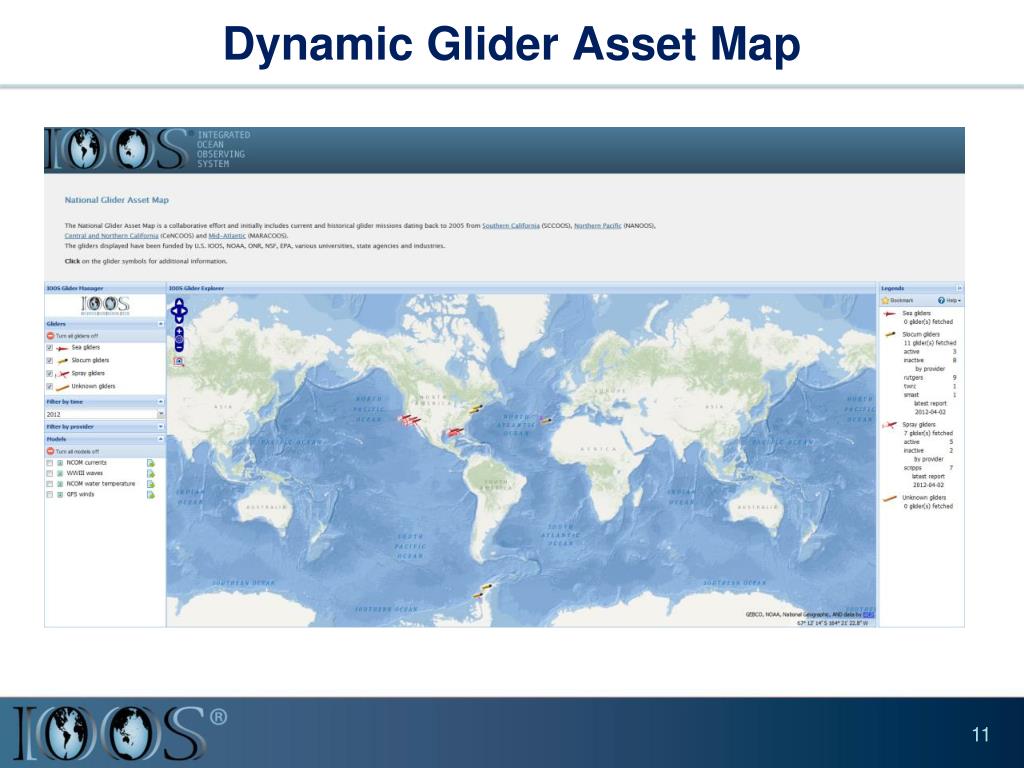Click Spray gliders icon in the Legends panel
The image size is (1024, 768).
tap(889, 426)
